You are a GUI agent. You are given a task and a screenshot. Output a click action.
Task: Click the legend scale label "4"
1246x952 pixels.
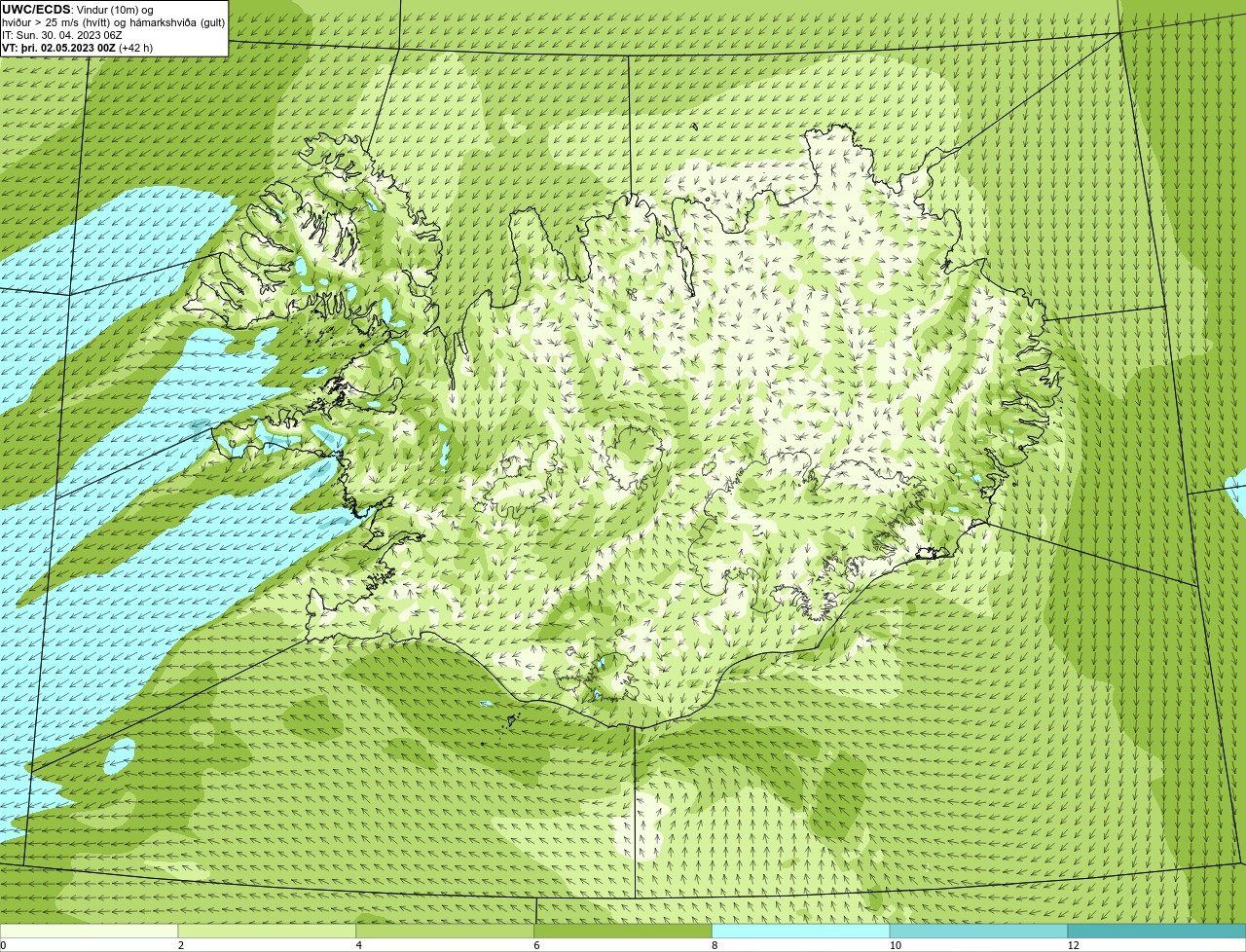tap(358, 945)
